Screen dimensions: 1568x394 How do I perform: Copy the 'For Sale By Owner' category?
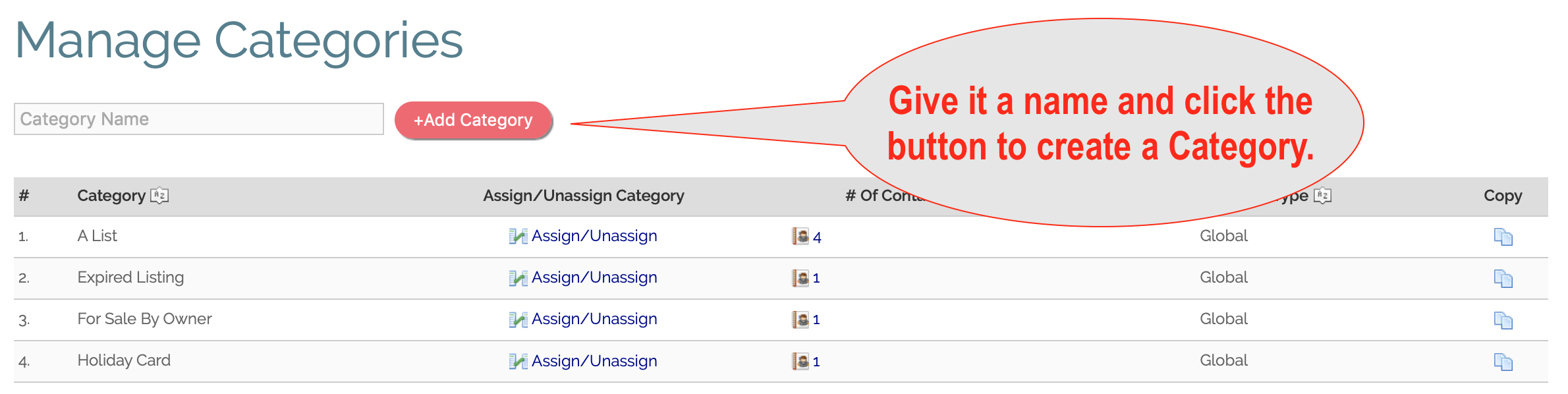tap(1504, 319)
